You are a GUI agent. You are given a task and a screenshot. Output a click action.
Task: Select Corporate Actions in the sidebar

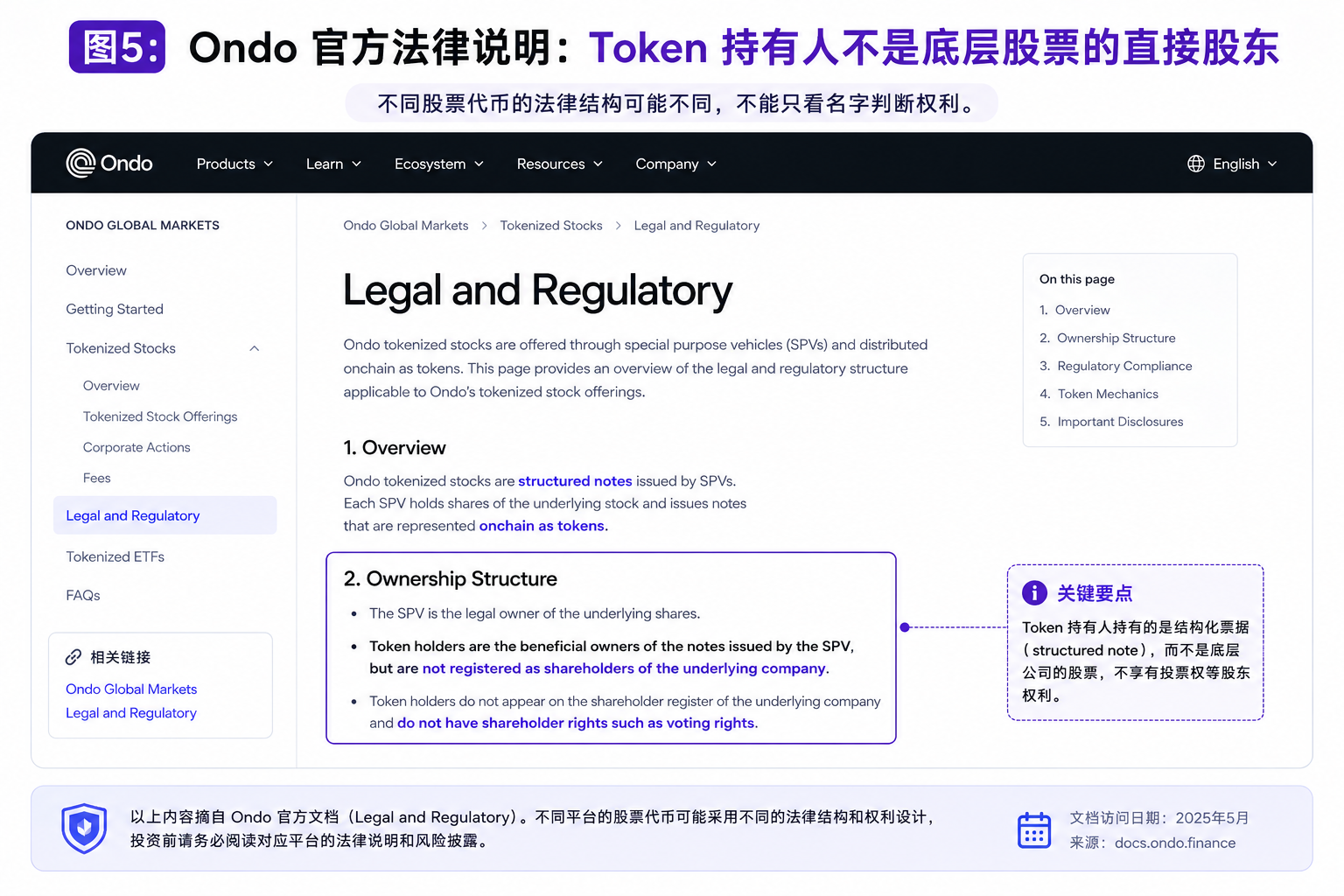(x=136, y=447)
